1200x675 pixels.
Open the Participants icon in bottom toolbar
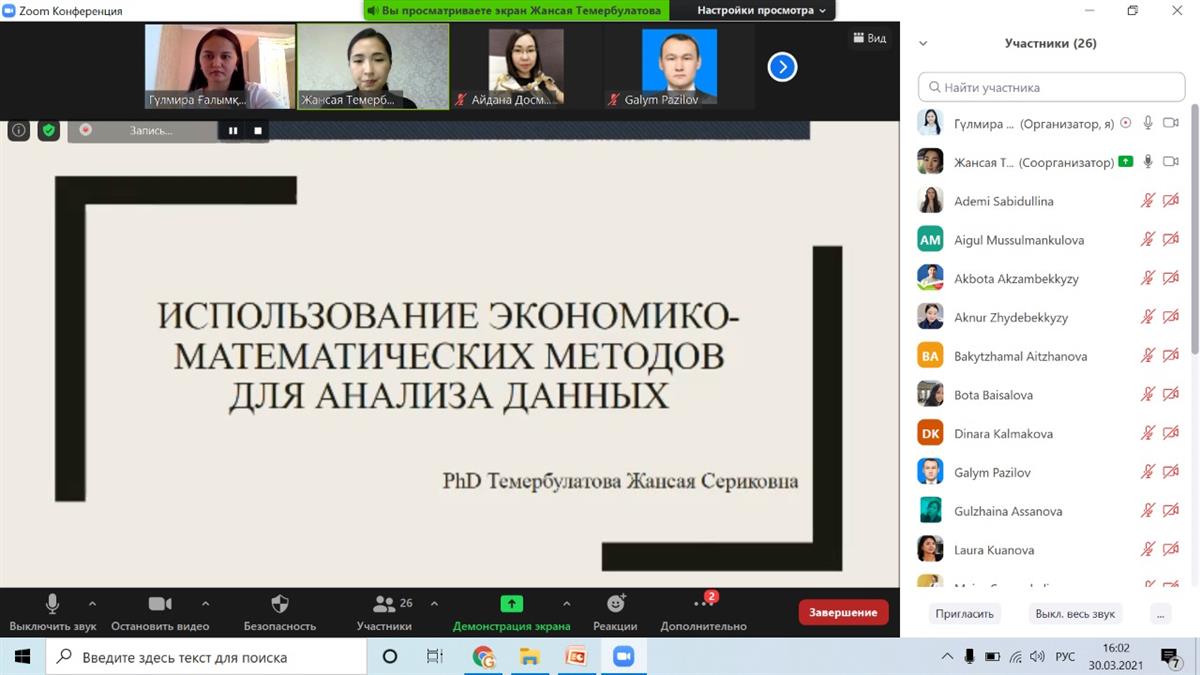click(x=384, y=604)
